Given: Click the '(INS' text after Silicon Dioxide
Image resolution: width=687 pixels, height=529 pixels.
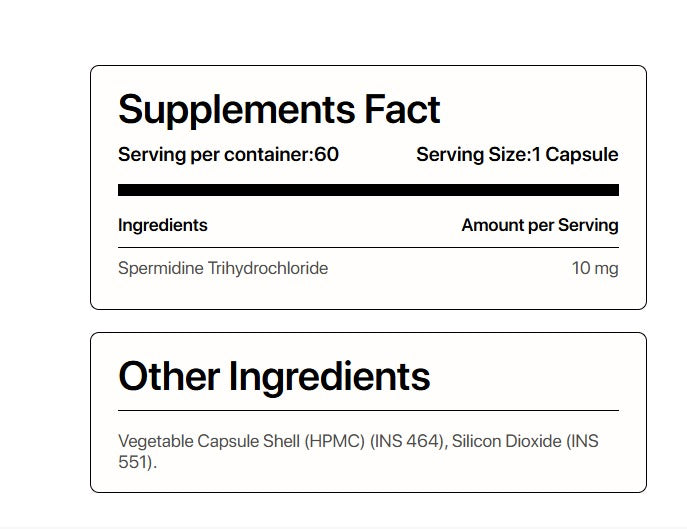Looking at the screenshot, I should pyautogui.click(x=583, y=441).
